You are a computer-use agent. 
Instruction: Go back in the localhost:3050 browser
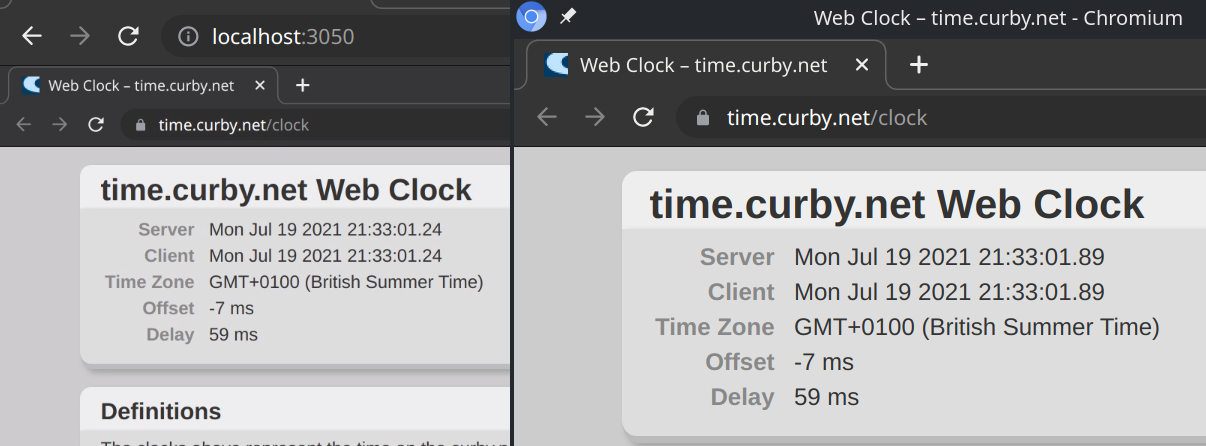(32, 37)
